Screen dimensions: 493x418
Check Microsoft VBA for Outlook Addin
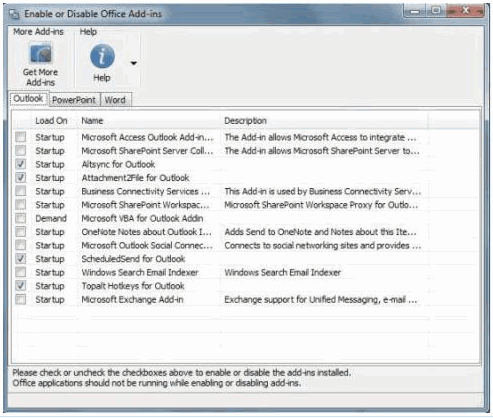[x=21, y=218]
